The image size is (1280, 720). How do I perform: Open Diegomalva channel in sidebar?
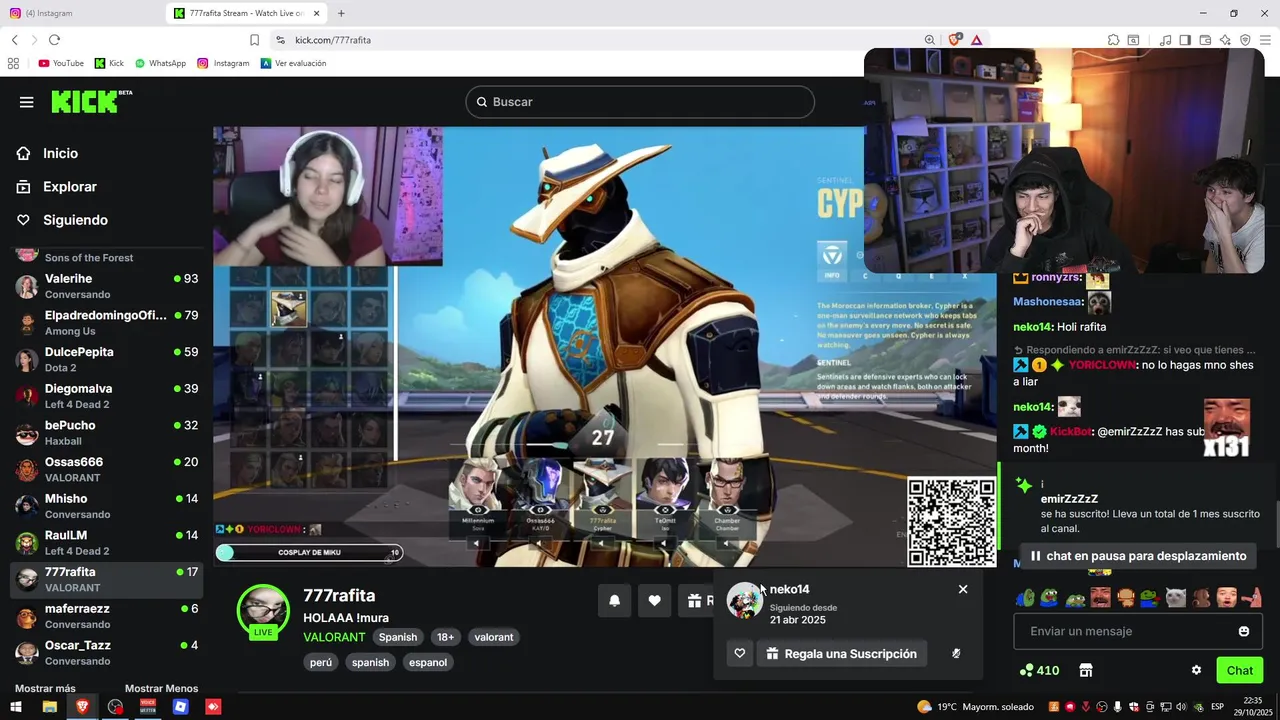pyautogui.click(x=106, y=396)
